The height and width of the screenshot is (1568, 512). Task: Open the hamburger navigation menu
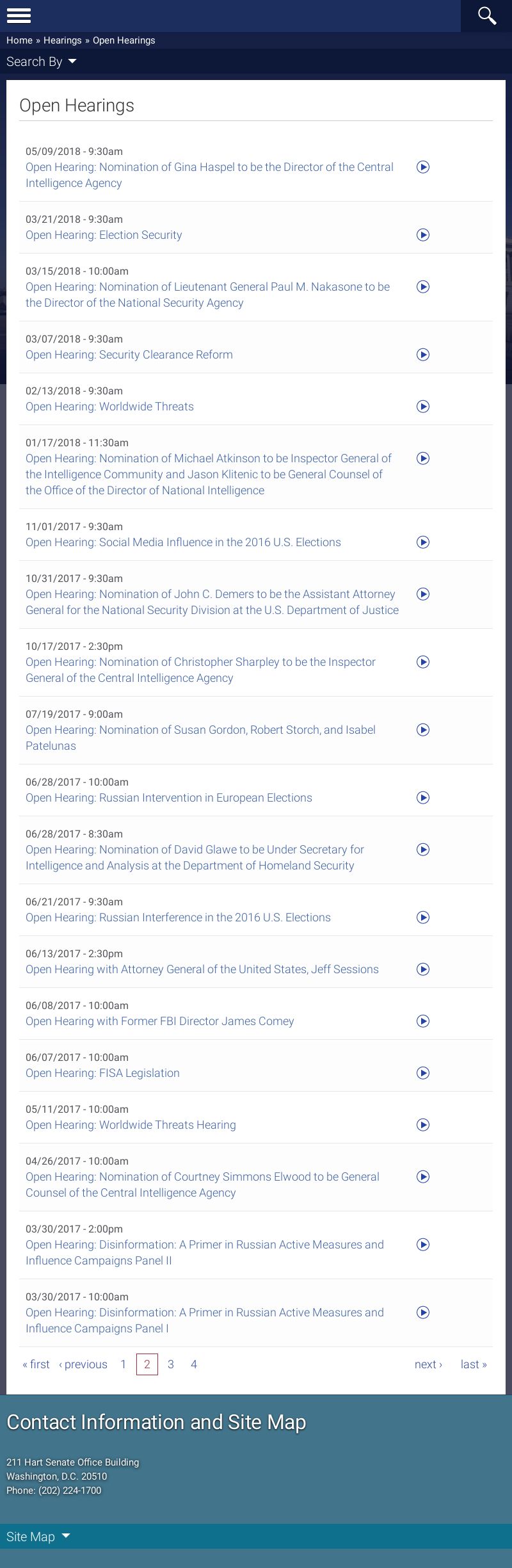19,15
